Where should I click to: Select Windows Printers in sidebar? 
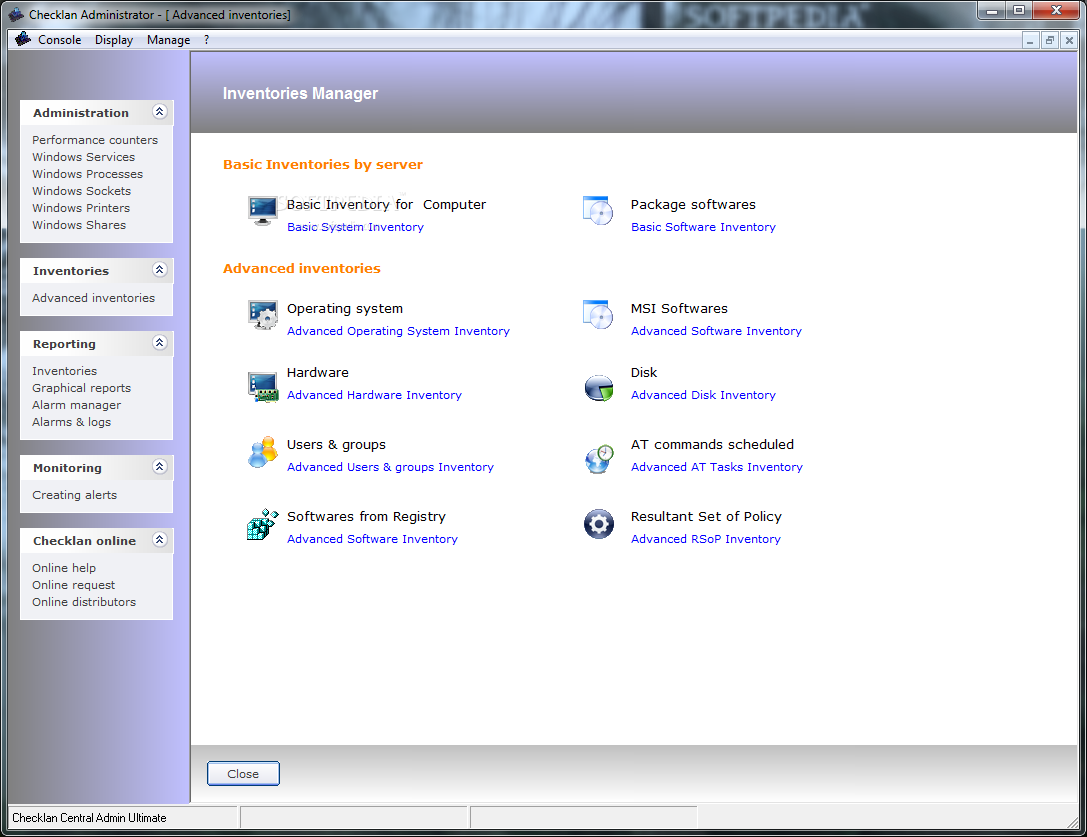81,207
